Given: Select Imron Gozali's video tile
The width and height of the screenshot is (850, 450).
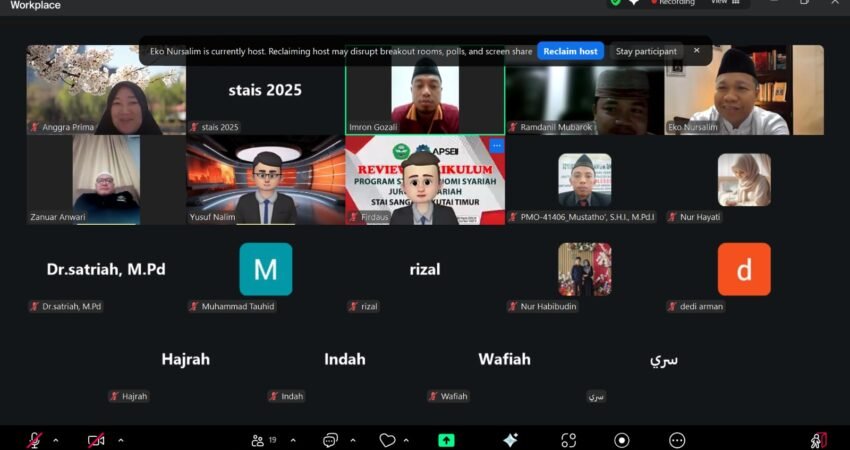Looking at the screenshot, I should [x=425, y=92].
